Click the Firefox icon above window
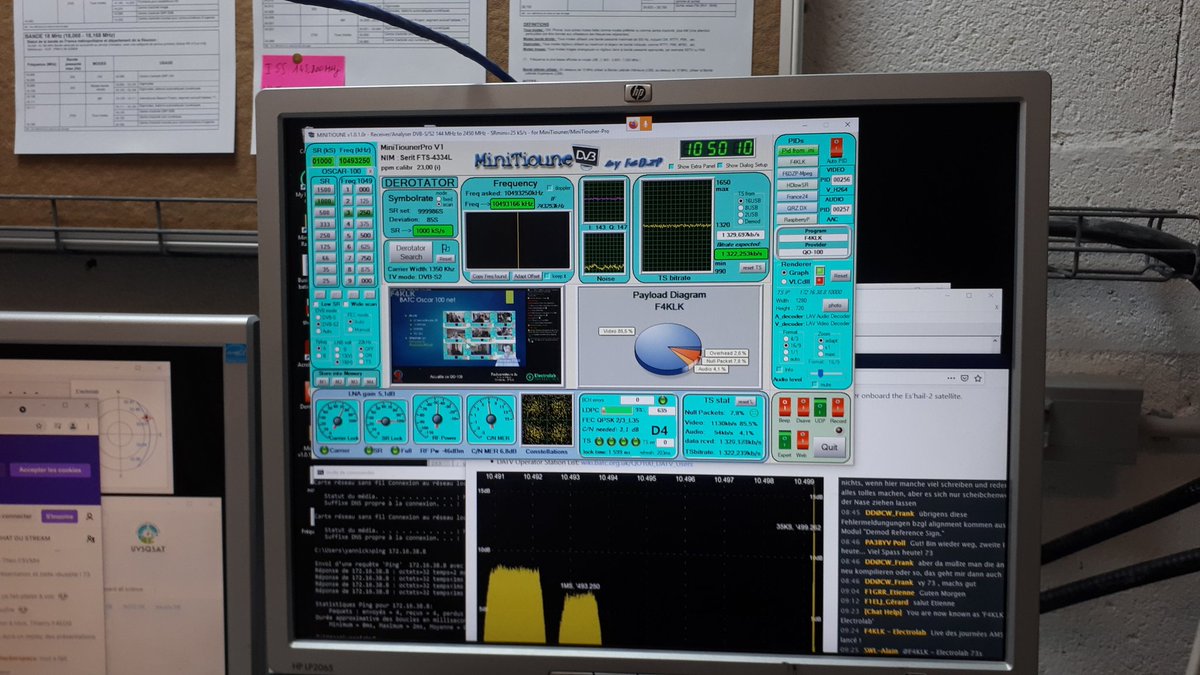The height and width of the screenshot is (675, 1200). pyautogui.click(x=632, y=123)
